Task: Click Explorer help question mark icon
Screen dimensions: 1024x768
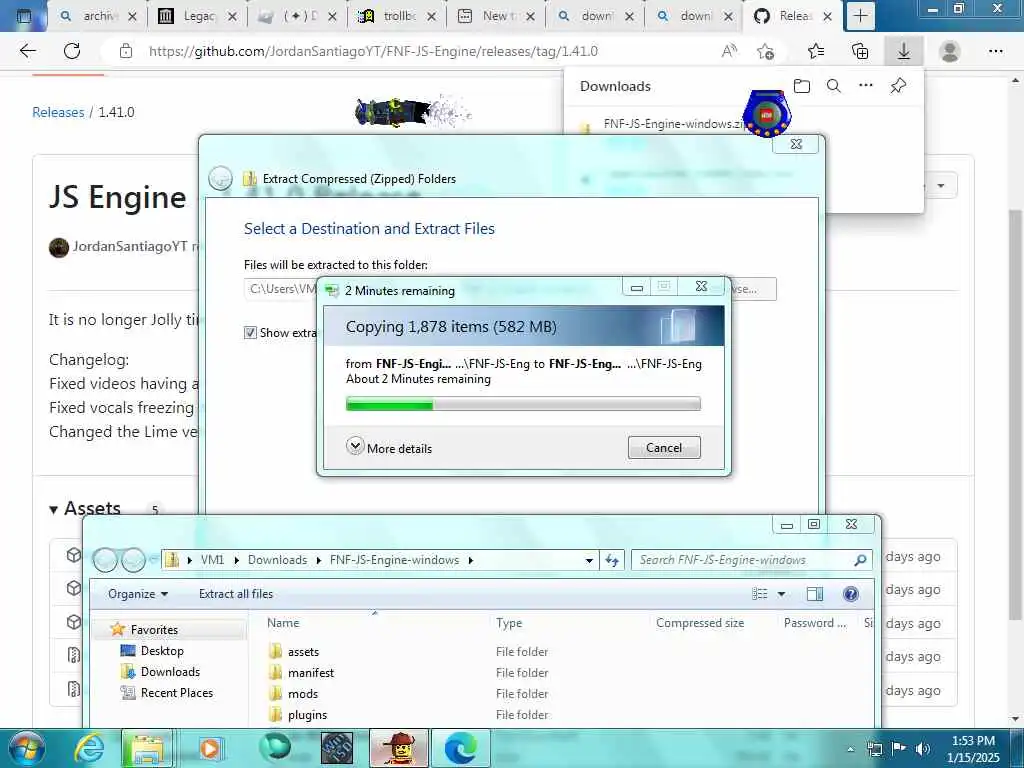Action: [x=850, y=594]
